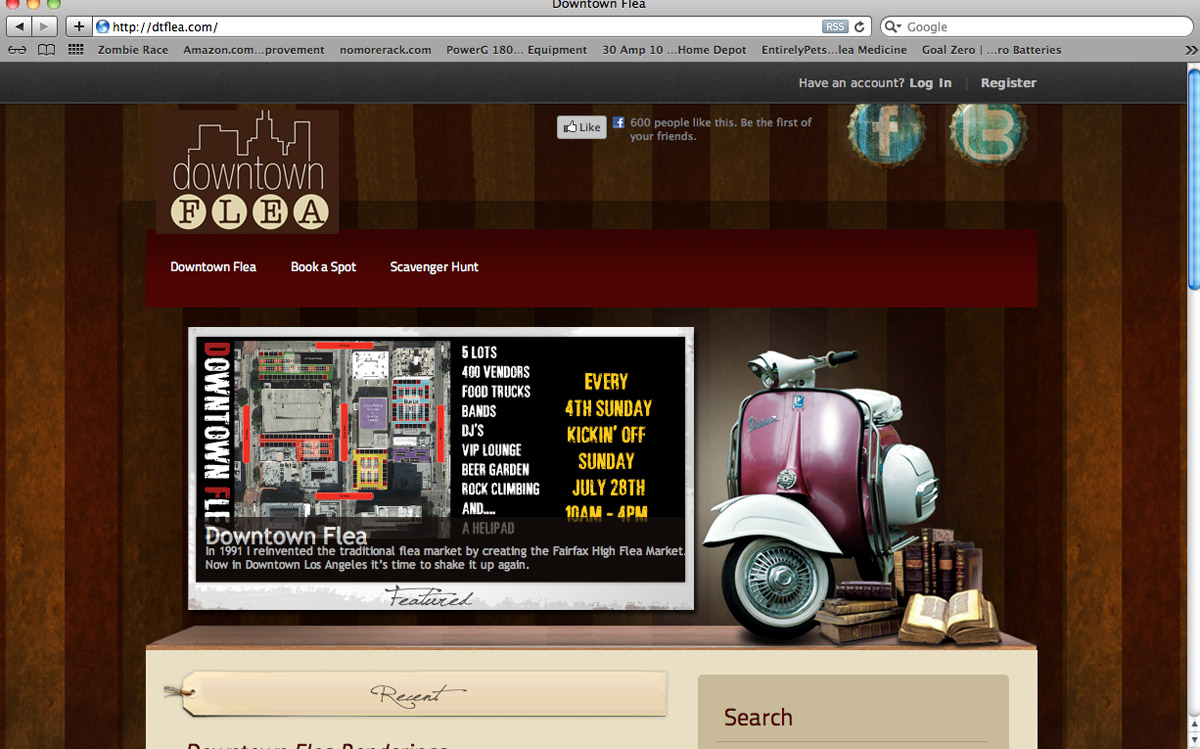Image resolution: width=1200 pixels, height=749 pixels.
Task: Like the page on Facebook
Action: pos(582,127)
